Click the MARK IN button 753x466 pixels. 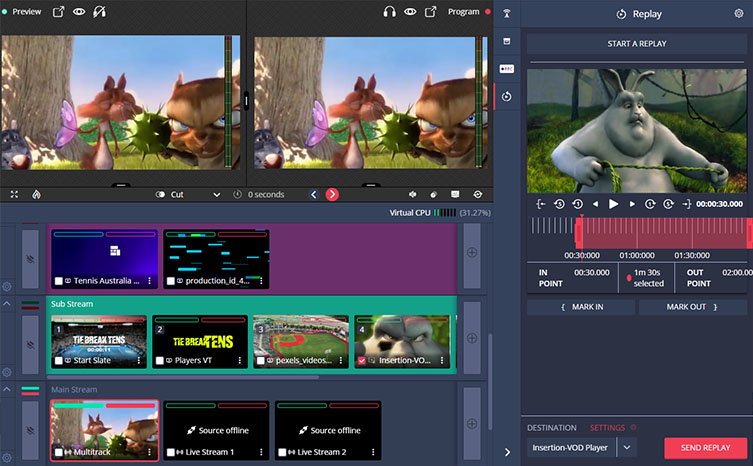tap(581, 307)
